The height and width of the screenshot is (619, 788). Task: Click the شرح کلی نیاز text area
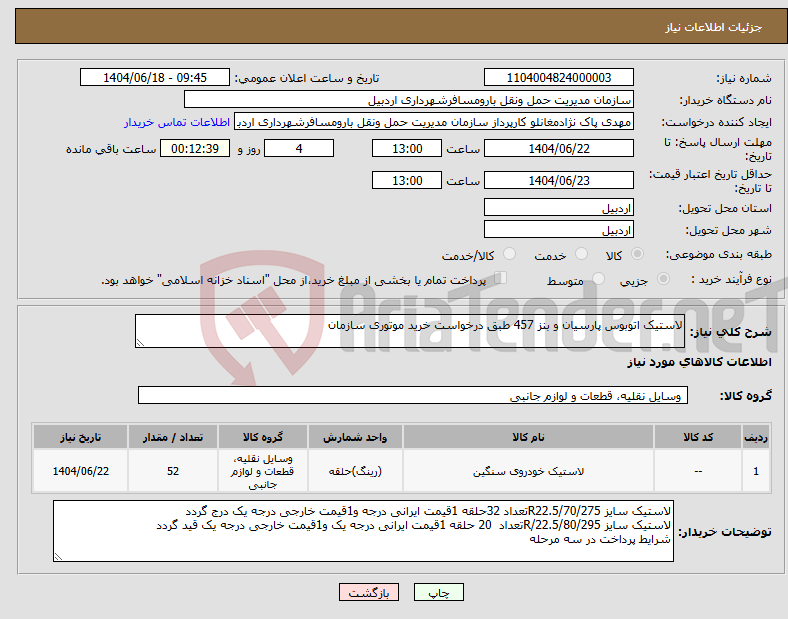(410, 331)
